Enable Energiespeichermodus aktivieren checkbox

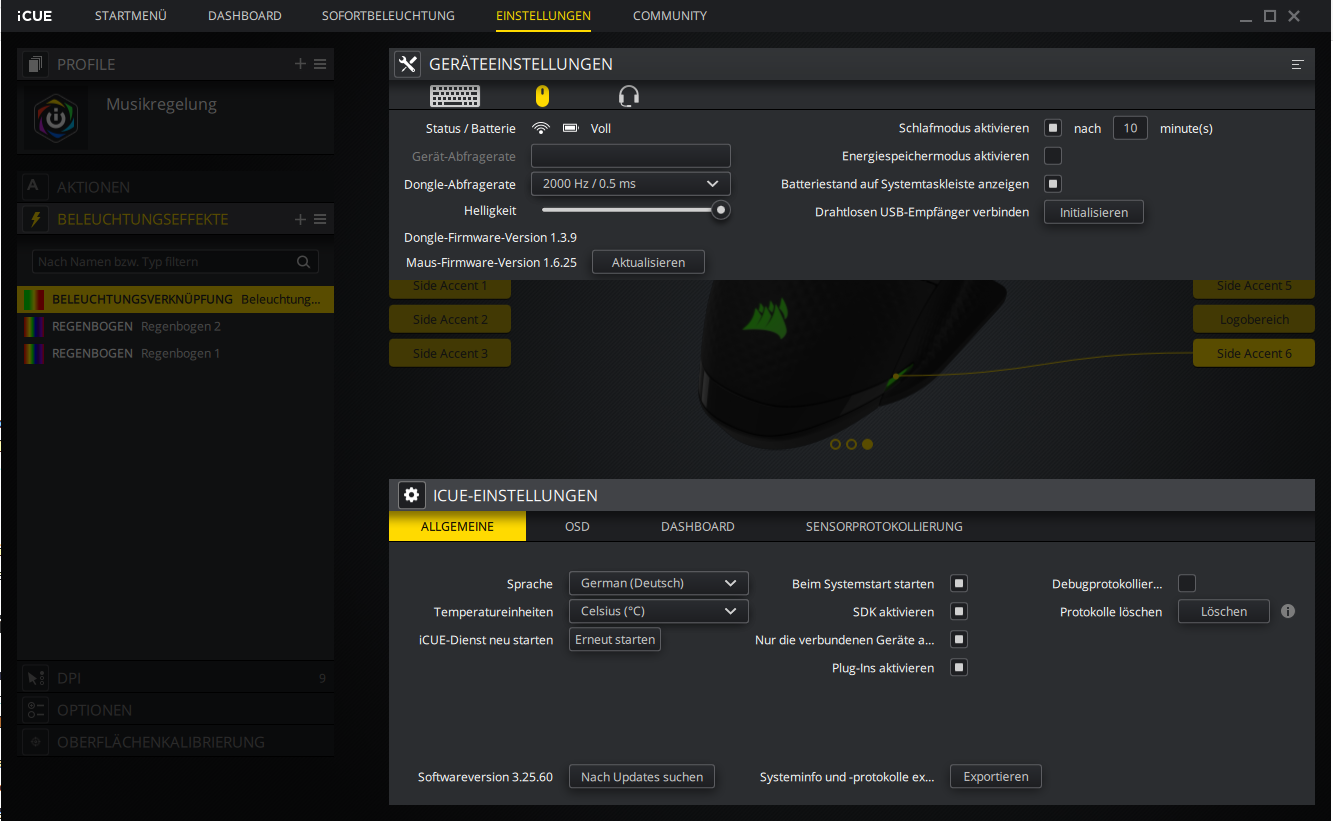[x=1053, y=156]
